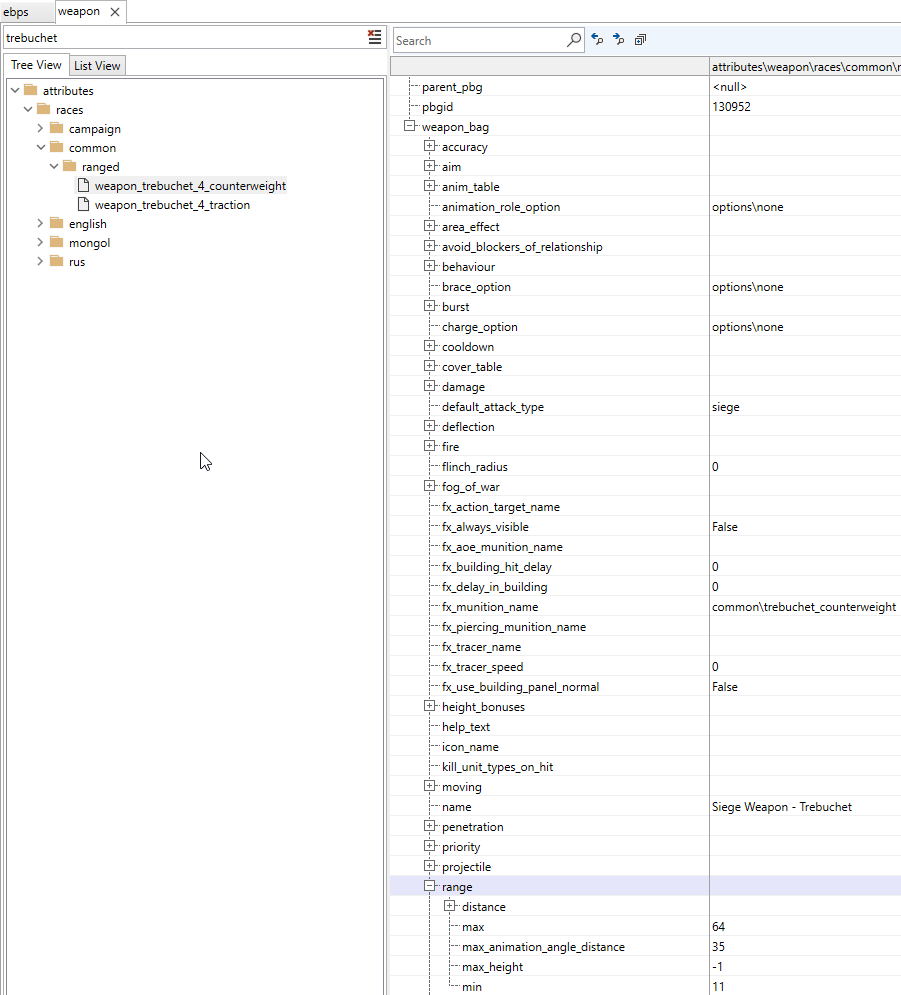The image size is (901, 995).
Task: Select the flinch_radius row
Action: click(645, 466)
